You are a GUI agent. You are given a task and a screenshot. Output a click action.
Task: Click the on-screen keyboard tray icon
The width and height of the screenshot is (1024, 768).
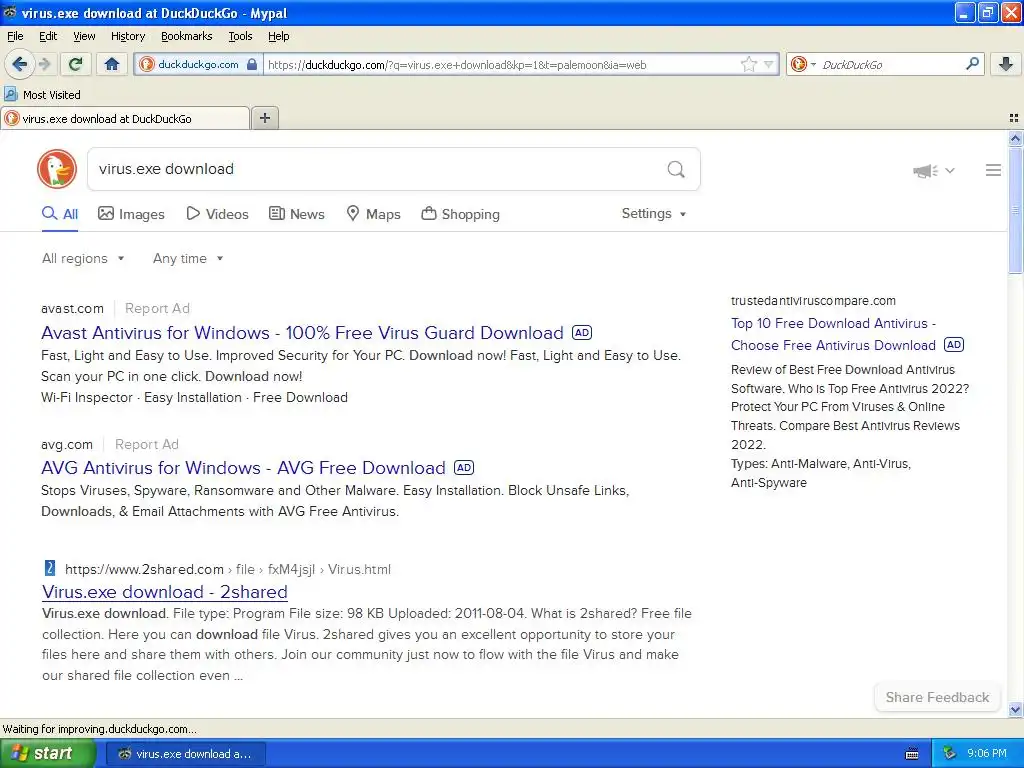point(912,754)
